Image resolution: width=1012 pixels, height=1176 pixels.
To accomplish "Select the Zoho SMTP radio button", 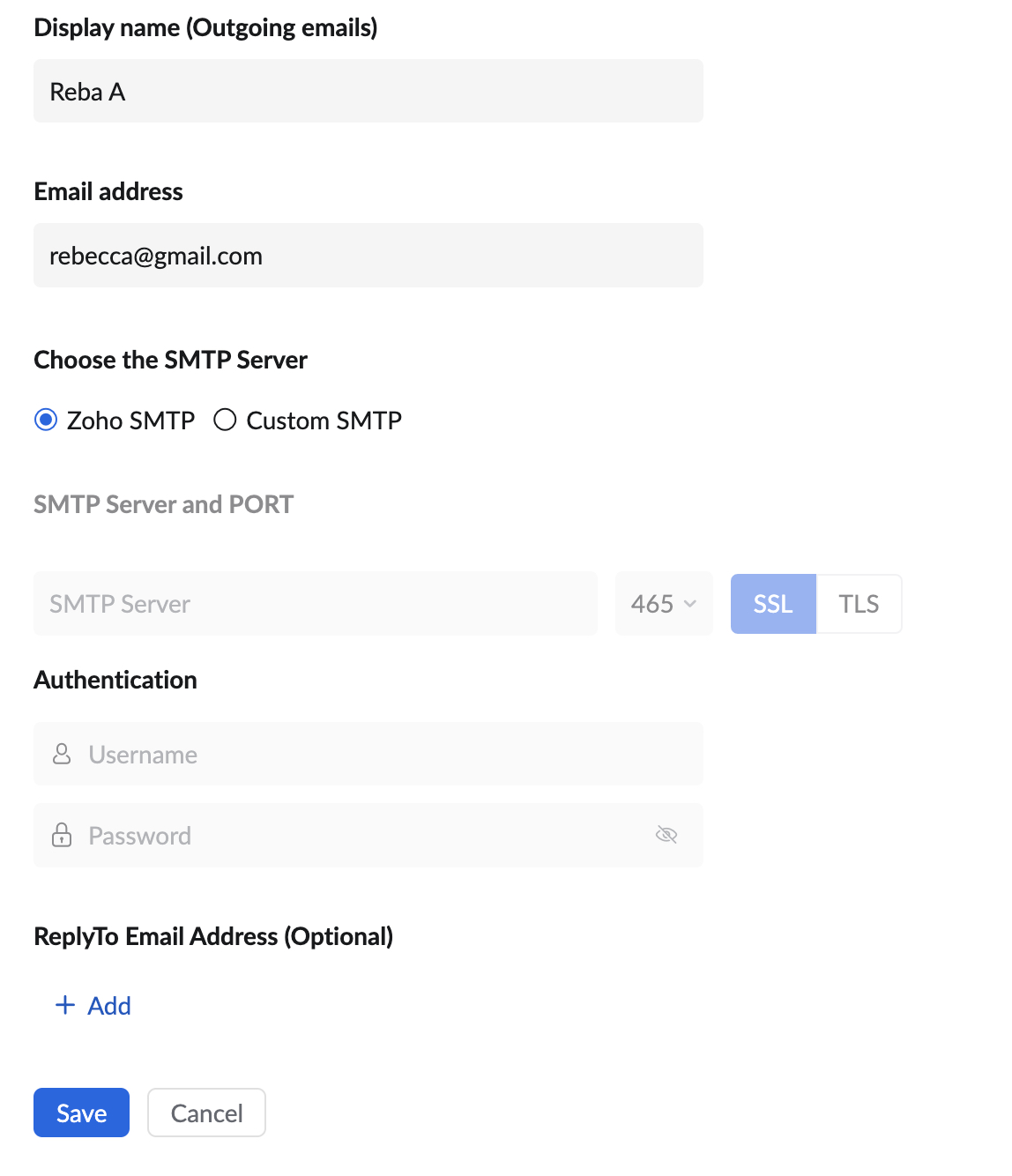I will click(46, 420).
